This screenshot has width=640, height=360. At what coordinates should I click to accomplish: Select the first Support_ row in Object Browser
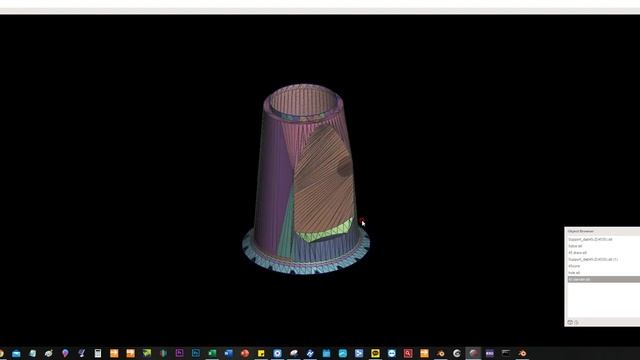(x=604, y=240)
